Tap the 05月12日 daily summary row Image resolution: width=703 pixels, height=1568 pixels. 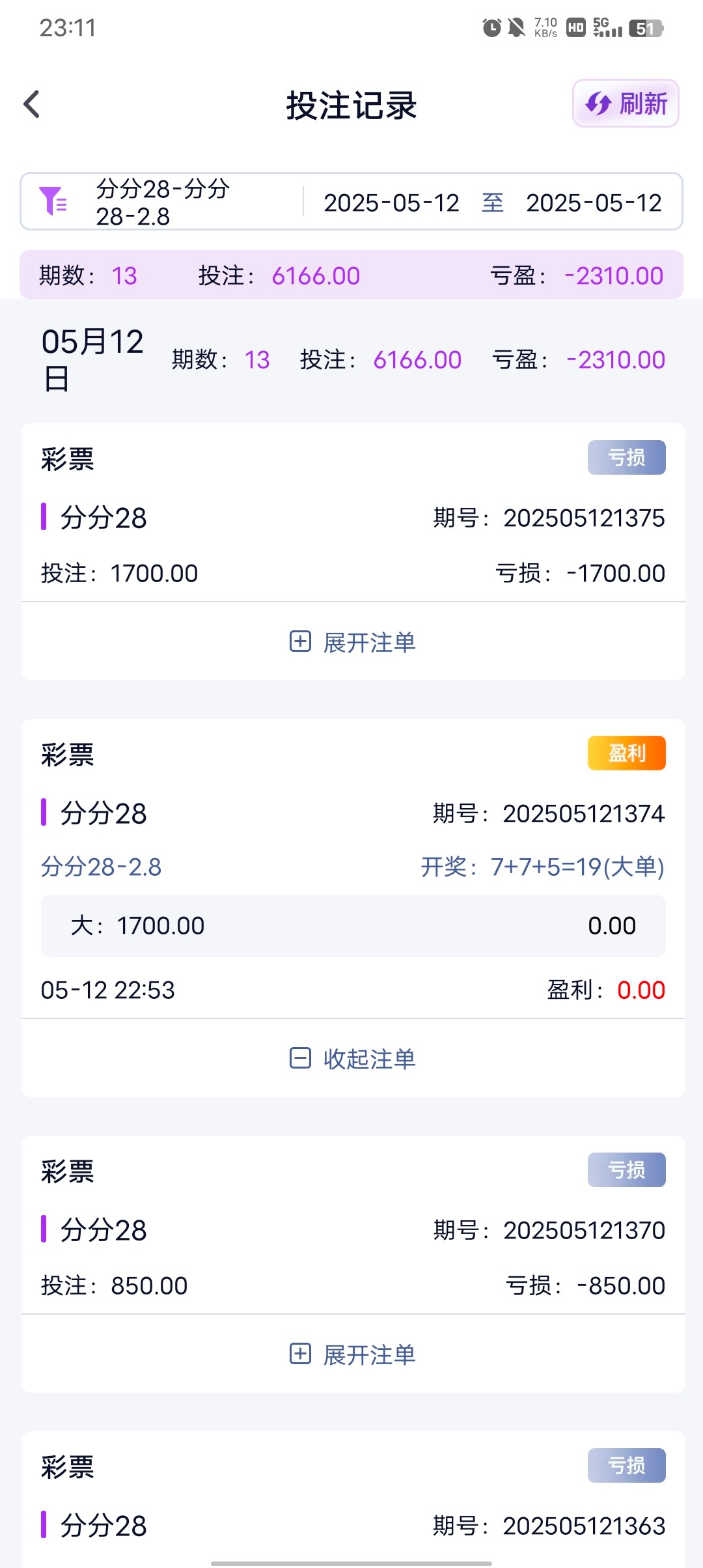point(353,360)
